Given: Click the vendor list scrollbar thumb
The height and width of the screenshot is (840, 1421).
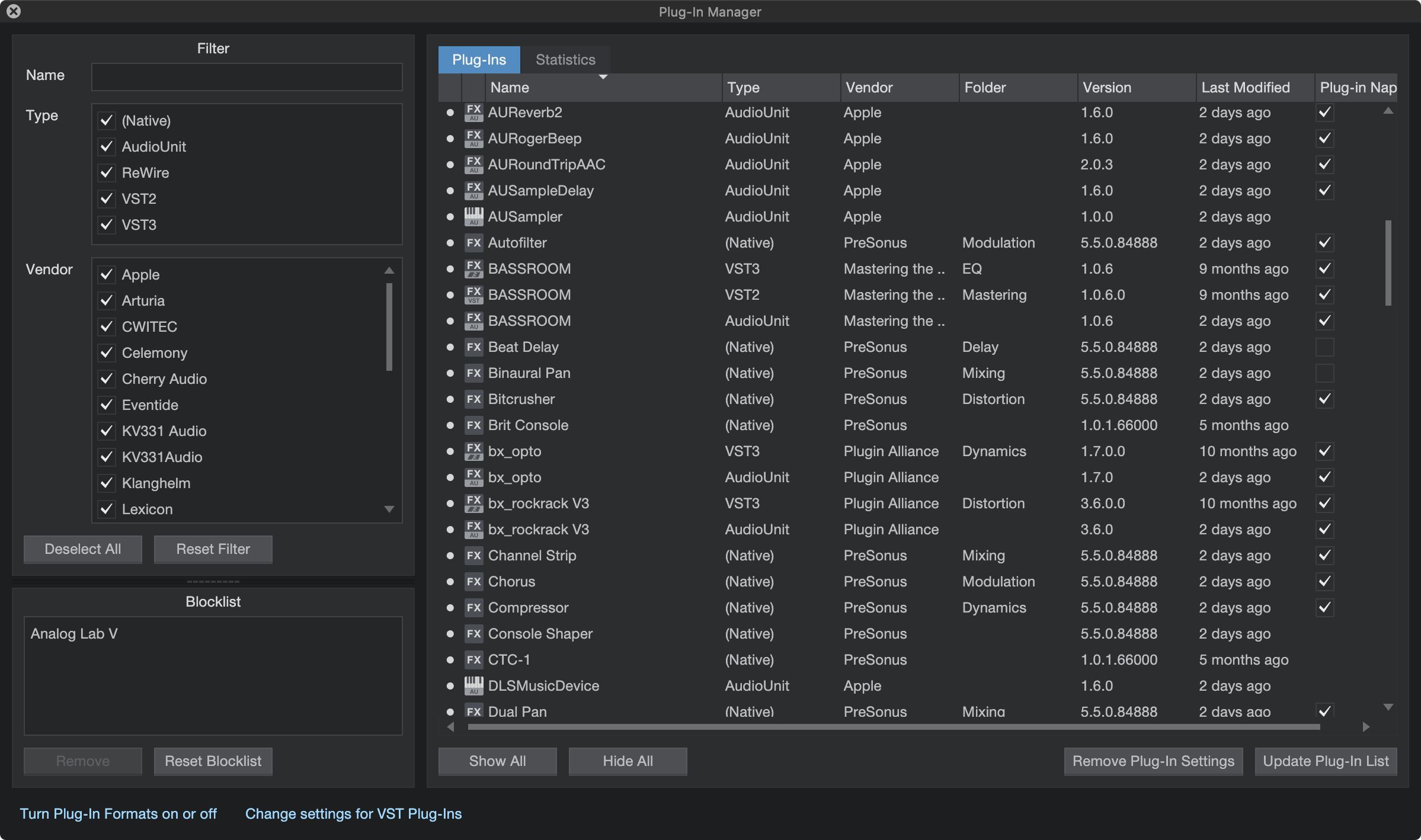Looking at the screenshot, I should pyautogui.click(x=389, y=327).
